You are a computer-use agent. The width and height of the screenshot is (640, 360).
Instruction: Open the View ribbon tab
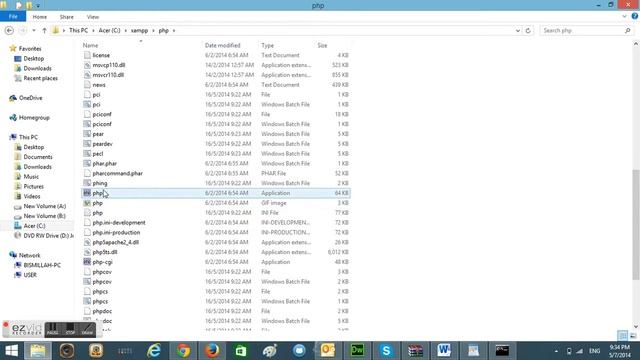click(x=93, y=17)
